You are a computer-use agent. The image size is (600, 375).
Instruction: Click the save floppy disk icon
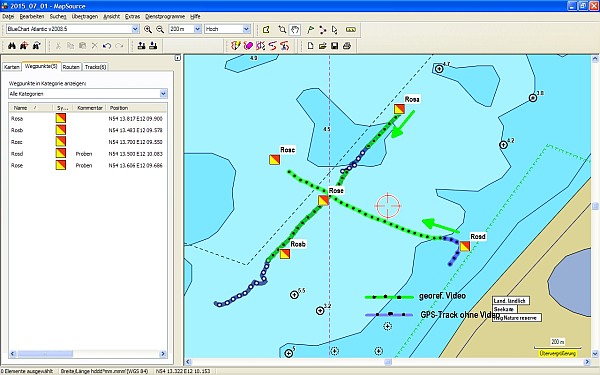pyautogui.click(x=334, y=46)
